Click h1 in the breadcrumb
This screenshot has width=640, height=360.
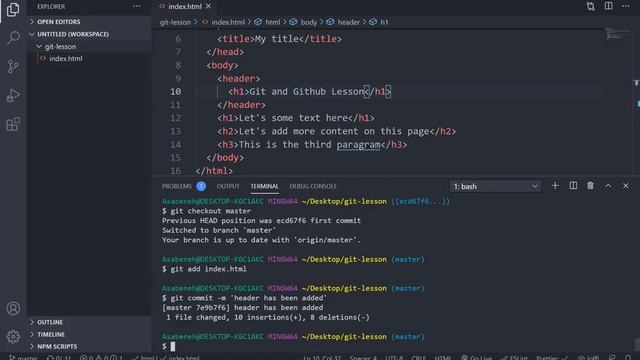click(384, 22)
